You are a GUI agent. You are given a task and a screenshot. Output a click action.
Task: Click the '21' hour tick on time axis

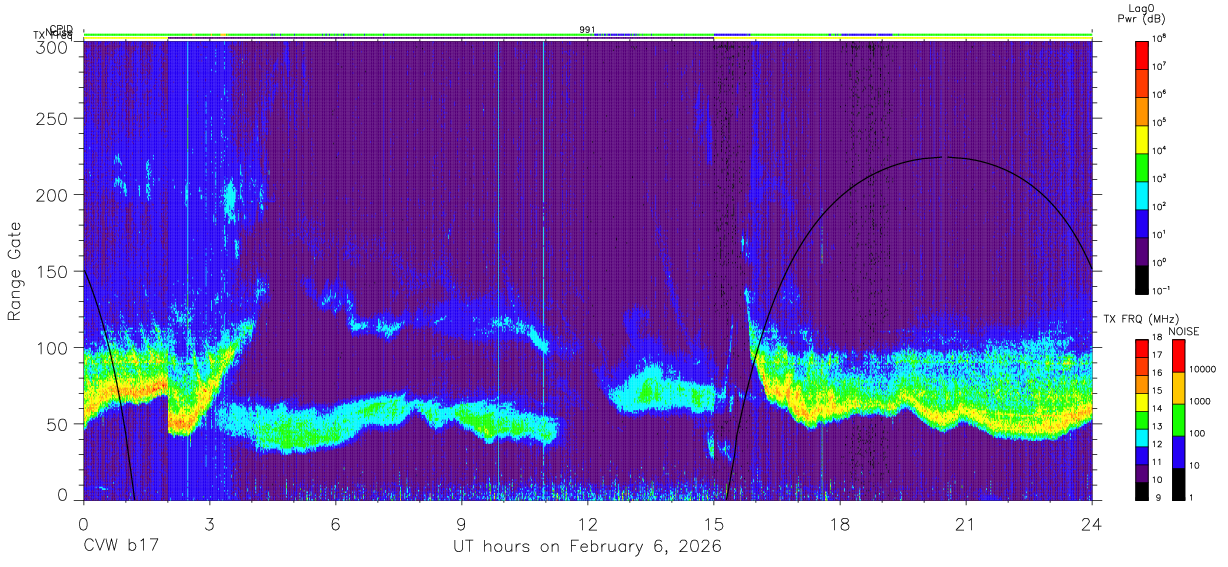point(965,523)
